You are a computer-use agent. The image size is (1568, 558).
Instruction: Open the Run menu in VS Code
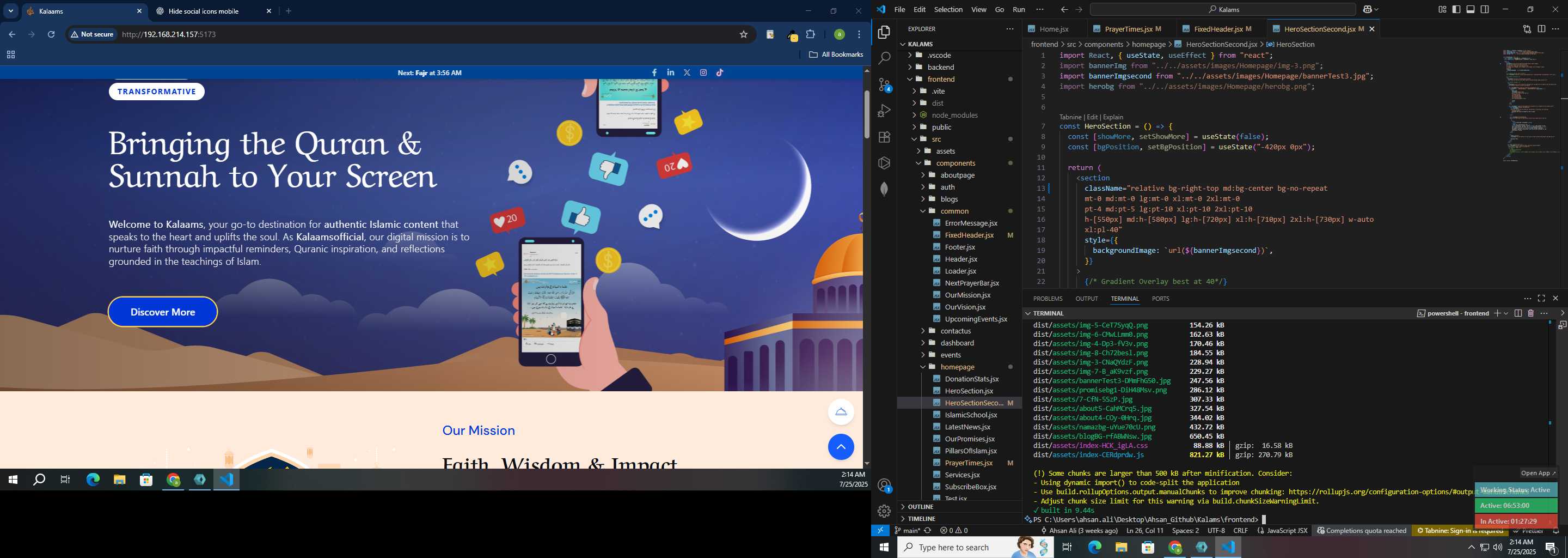1018,9
